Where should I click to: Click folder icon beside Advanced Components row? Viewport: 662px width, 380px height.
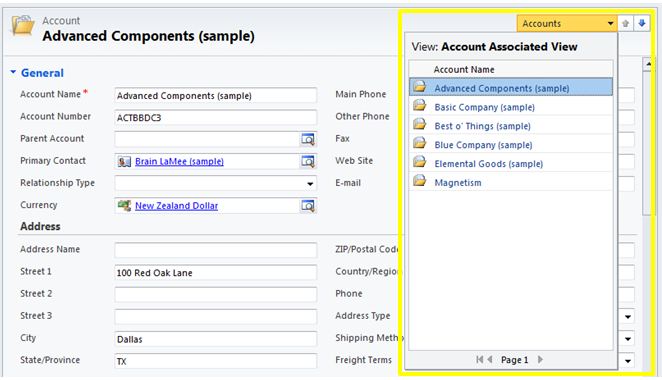tap(420, 87)
